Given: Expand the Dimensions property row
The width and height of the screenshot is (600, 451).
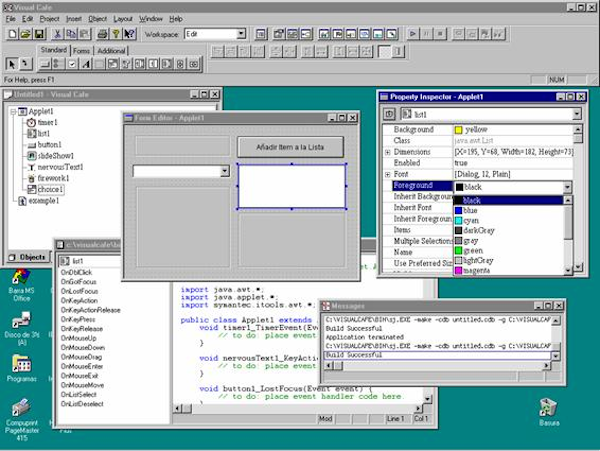Looking at the screenshot, I should (388, 152).
